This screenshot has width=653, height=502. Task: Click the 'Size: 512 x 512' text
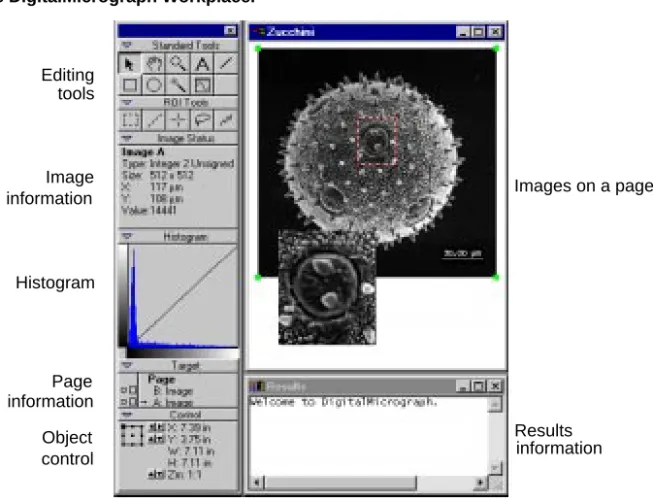click(157, 175)
